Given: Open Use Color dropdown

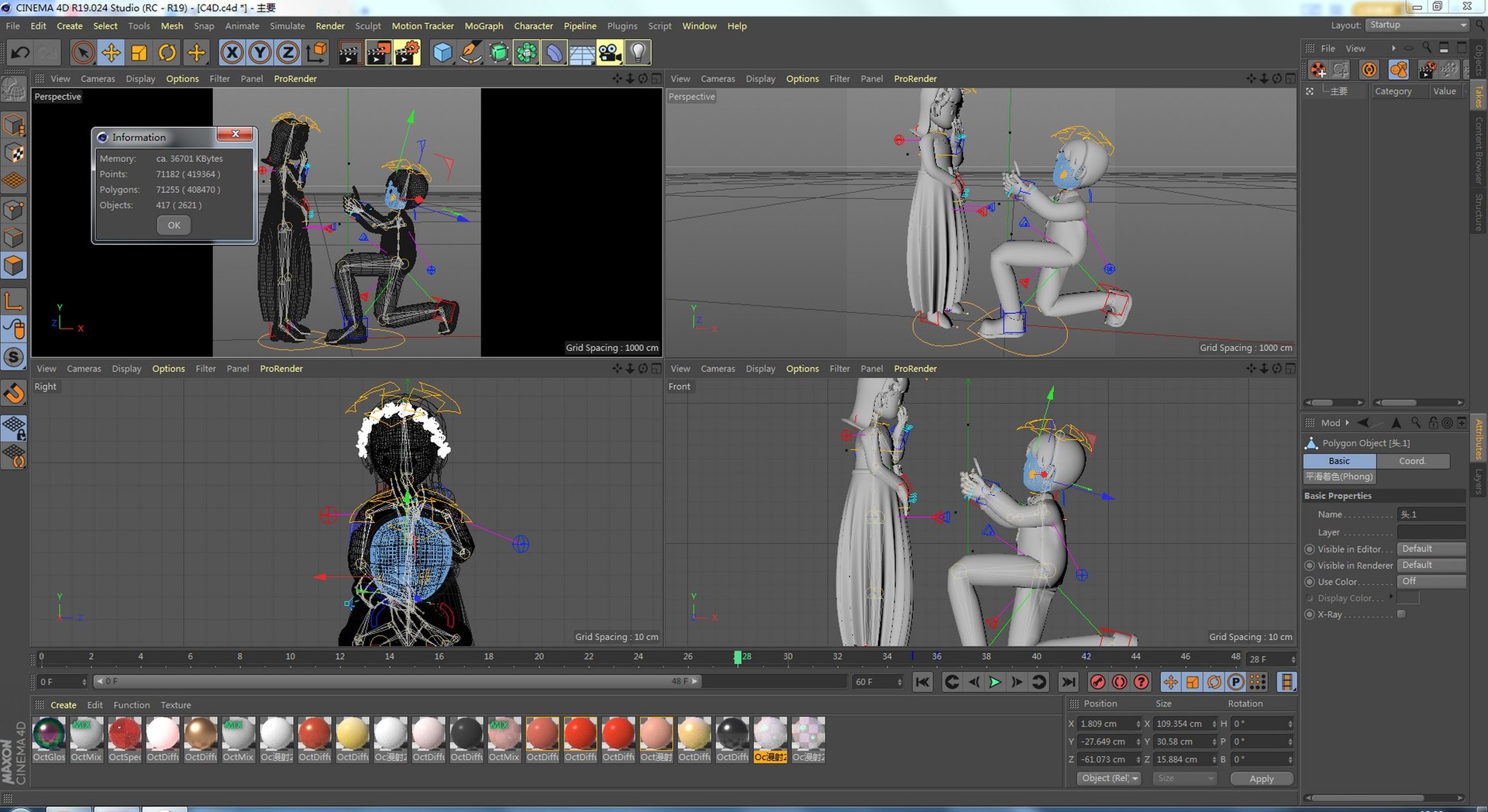Looking at the screenshot, I should (x=1431, y=581).
